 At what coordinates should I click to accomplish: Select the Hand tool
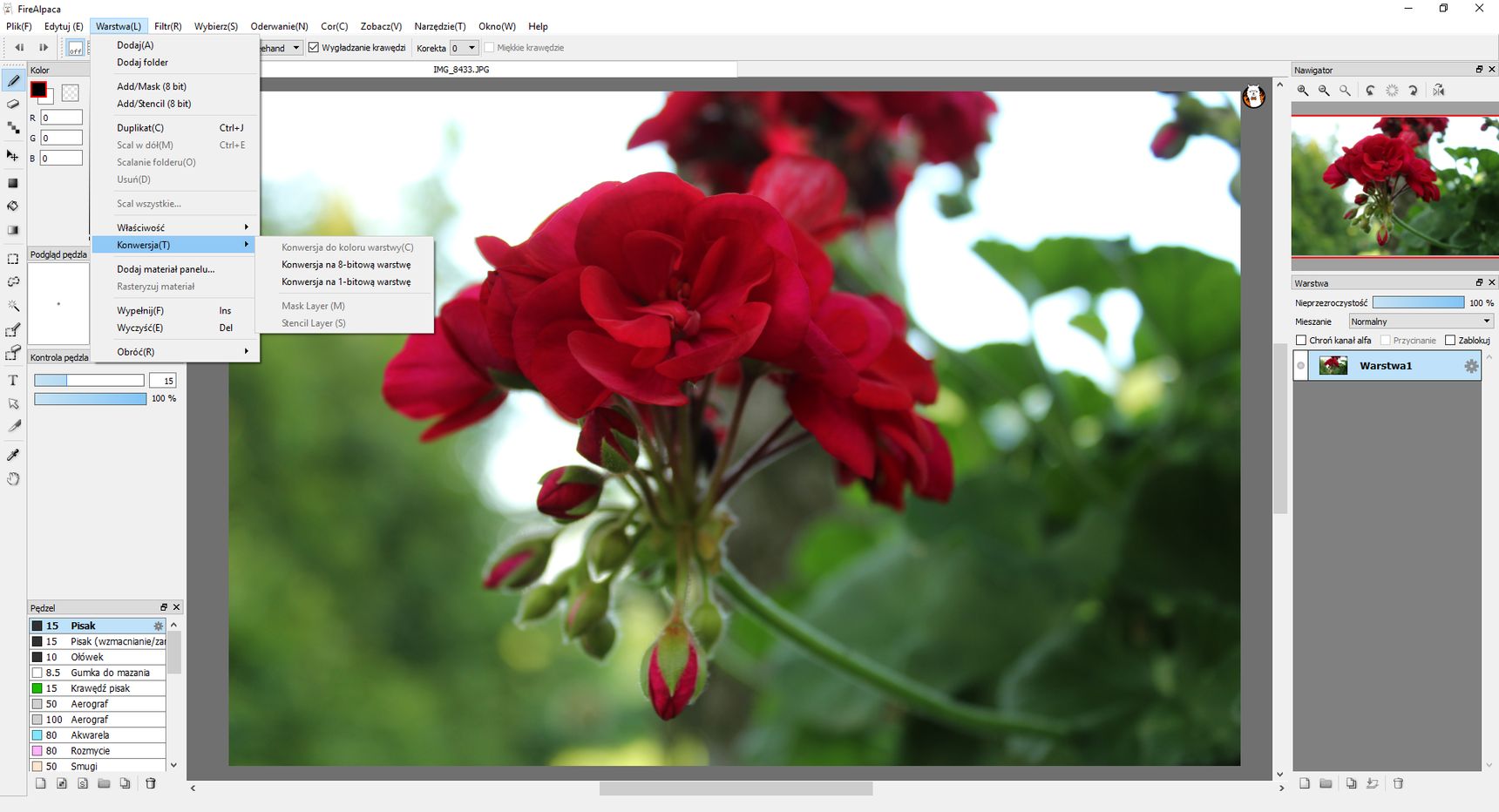click(13, 479)
